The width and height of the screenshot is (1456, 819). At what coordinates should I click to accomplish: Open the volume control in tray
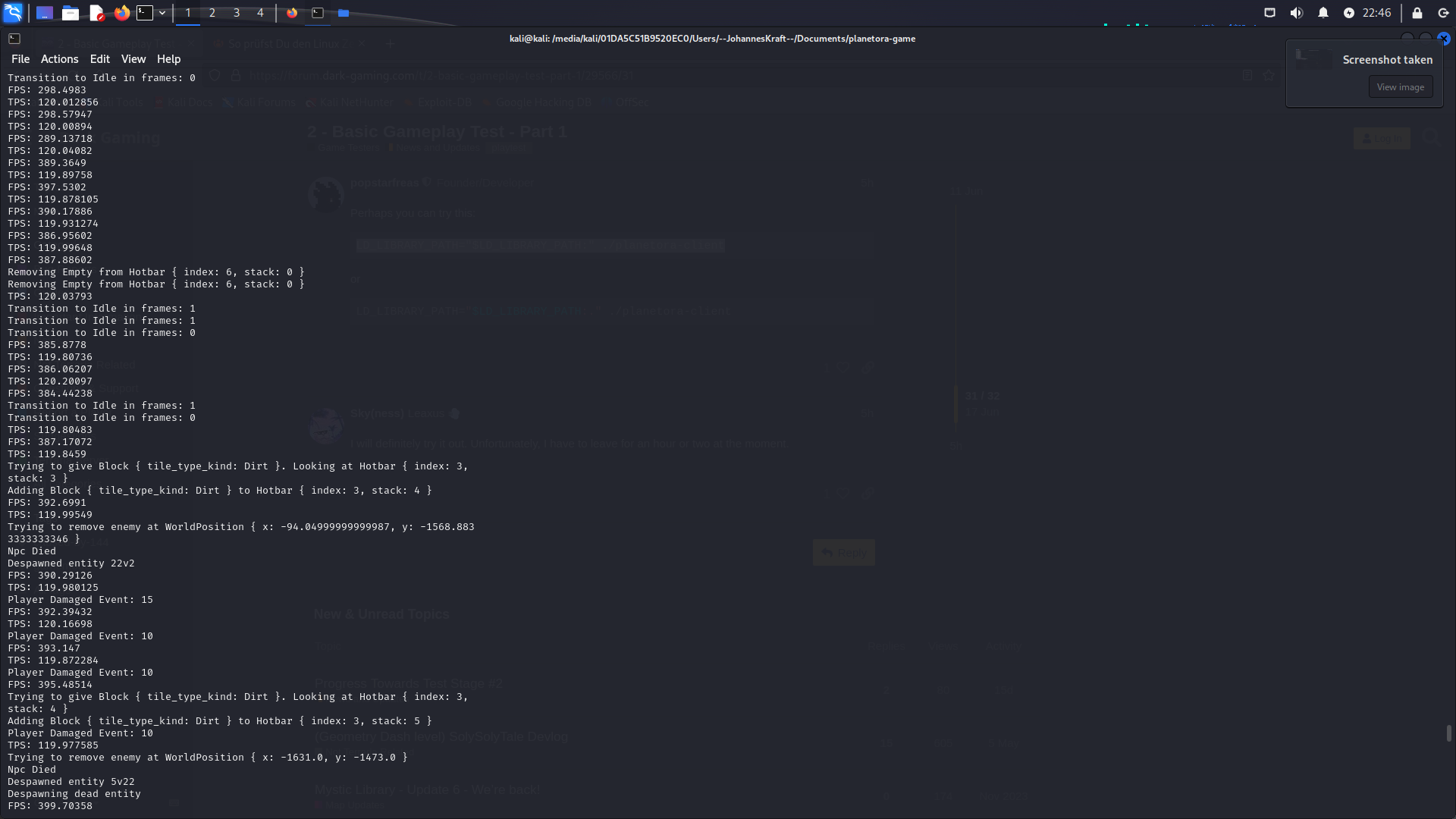pyautogui.click(x=1297, y=13)
